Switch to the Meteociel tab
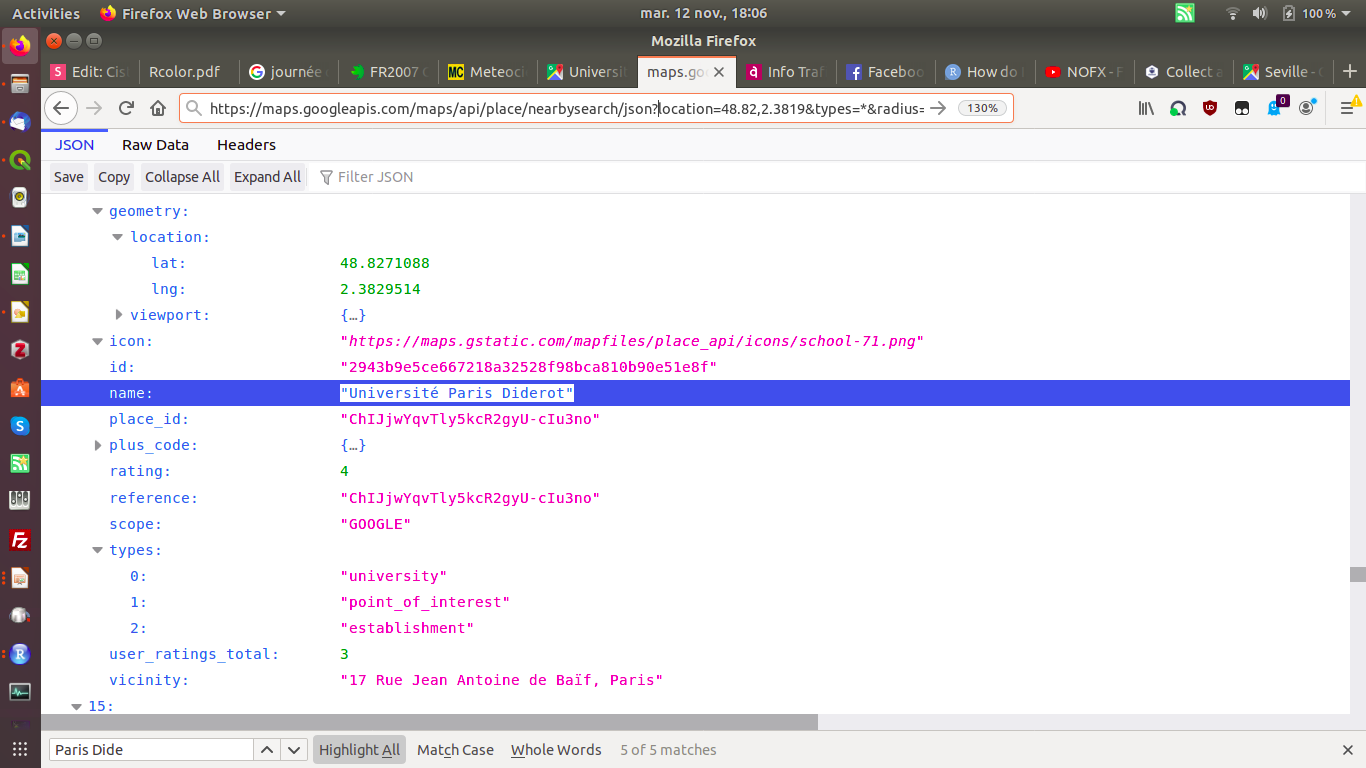Viewport: 1366px width, 768px height. point(488,72)
